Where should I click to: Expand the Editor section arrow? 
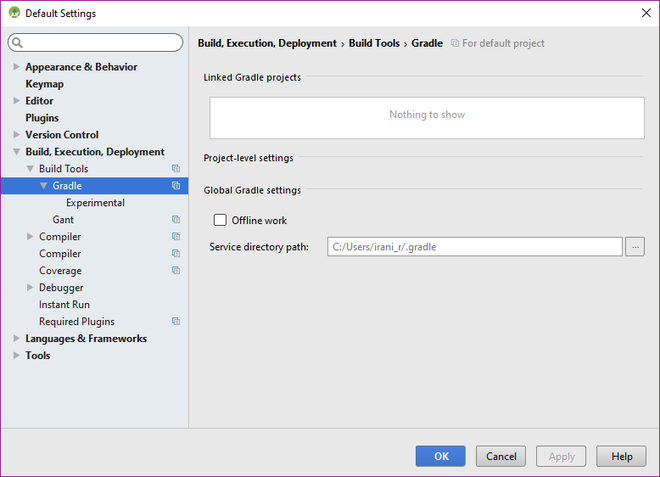(x=16, y=101)
